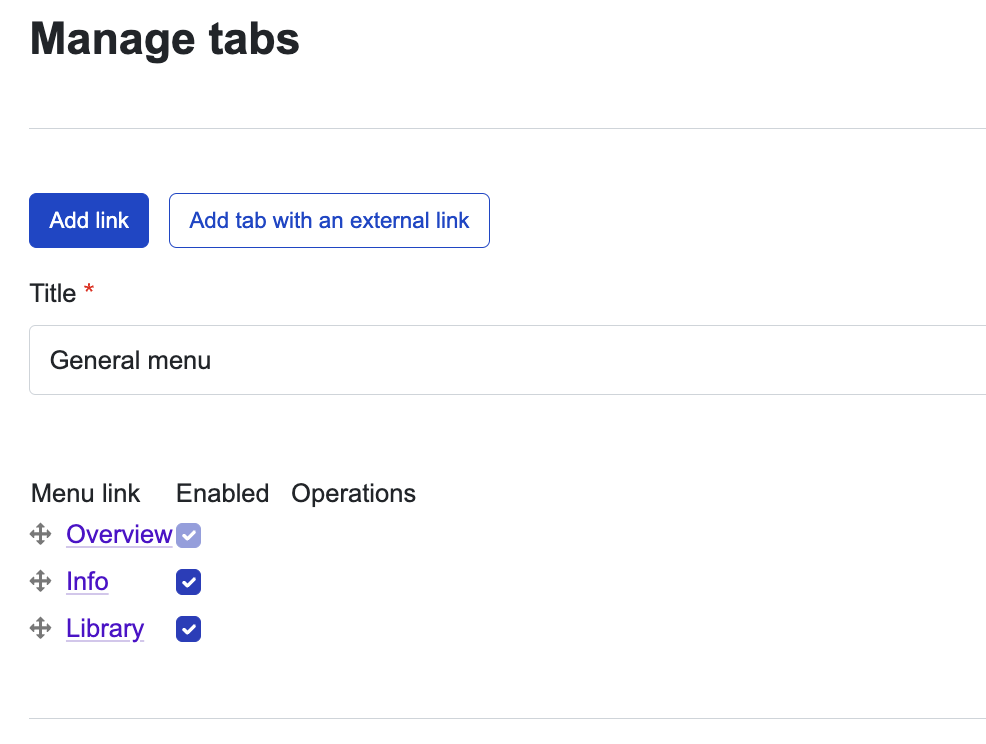
Task: Click the Title field label
Action: coord(52,293)
